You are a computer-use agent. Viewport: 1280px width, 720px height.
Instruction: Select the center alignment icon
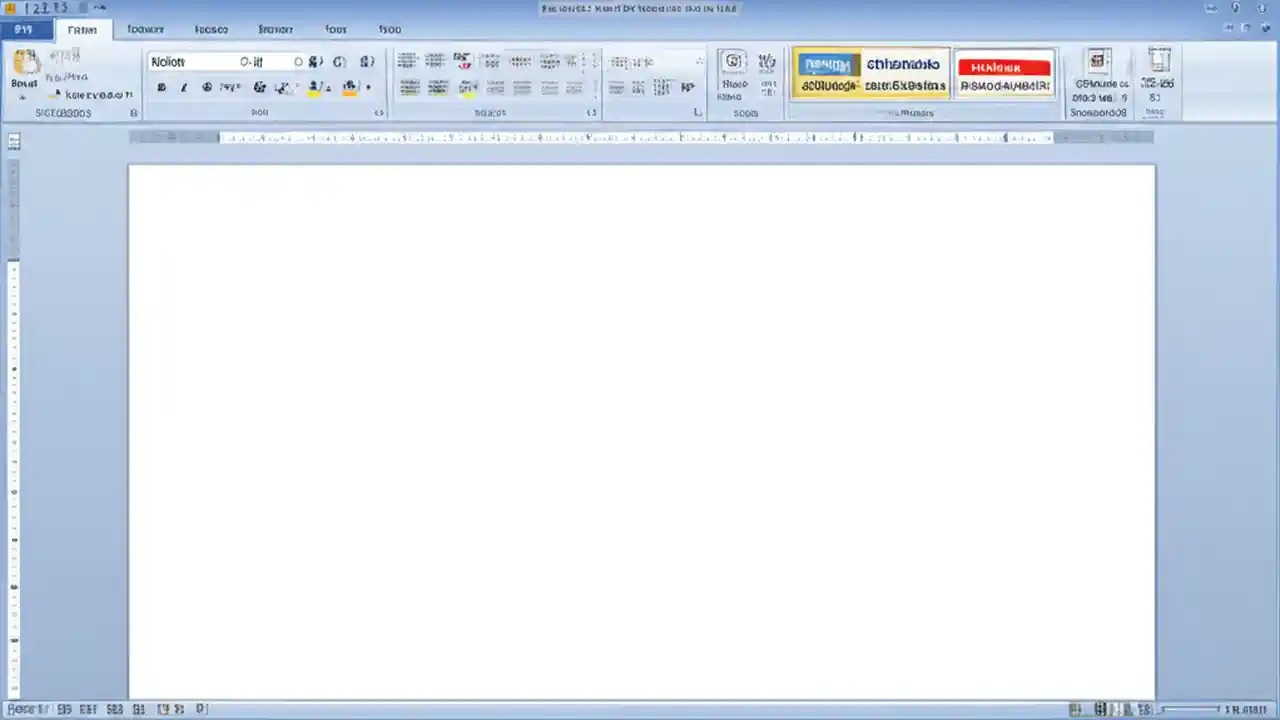(437, 87)
